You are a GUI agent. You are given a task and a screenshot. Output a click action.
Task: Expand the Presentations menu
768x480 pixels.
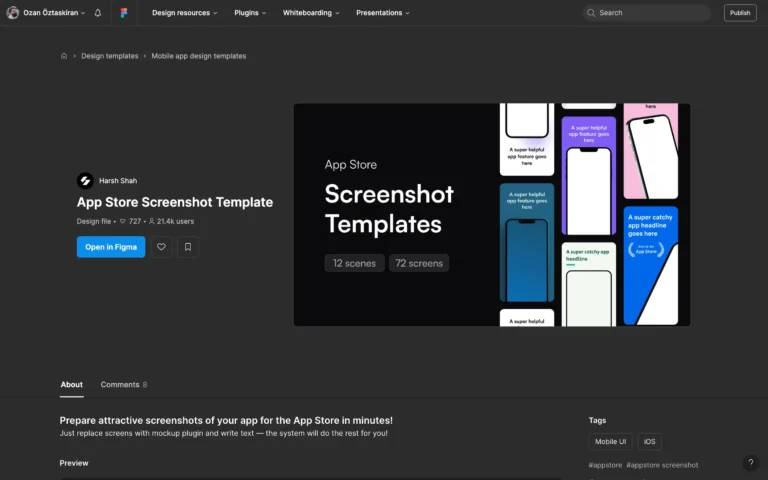[x=383, y=13]
